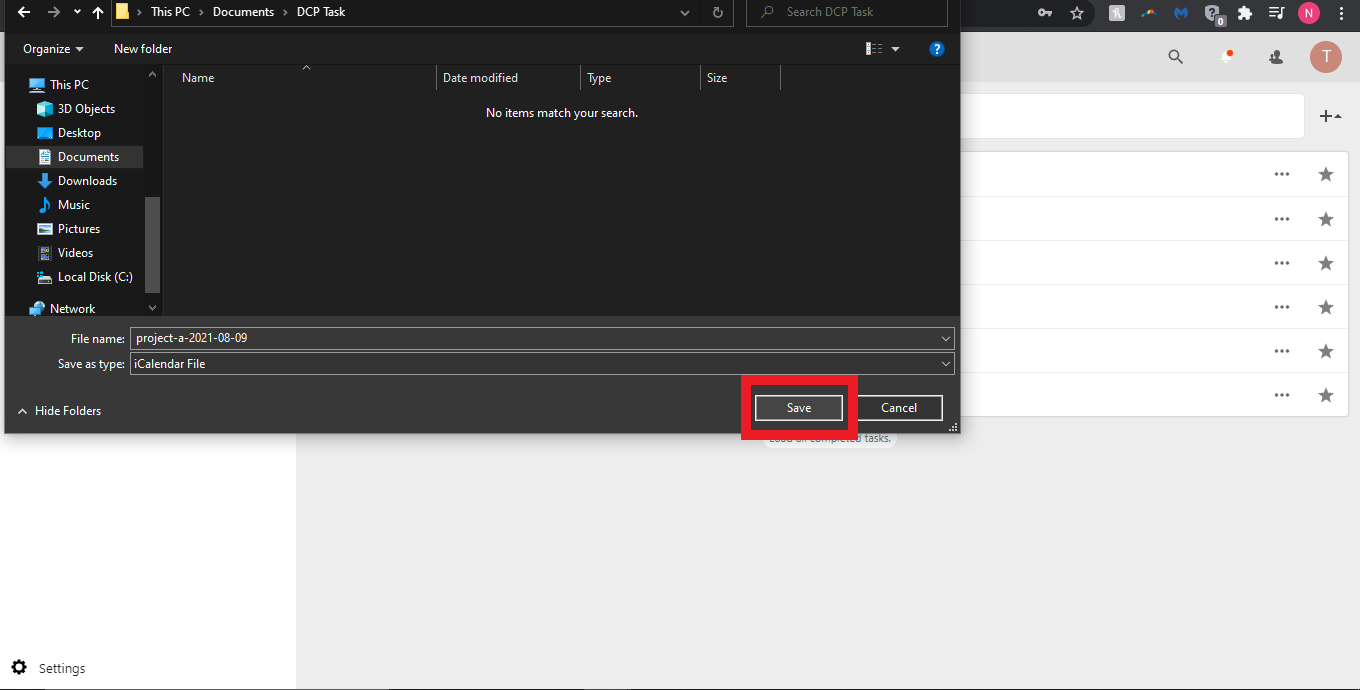Click the Refresh icon in address bar
1360x690 pixels.
point(717,13)
